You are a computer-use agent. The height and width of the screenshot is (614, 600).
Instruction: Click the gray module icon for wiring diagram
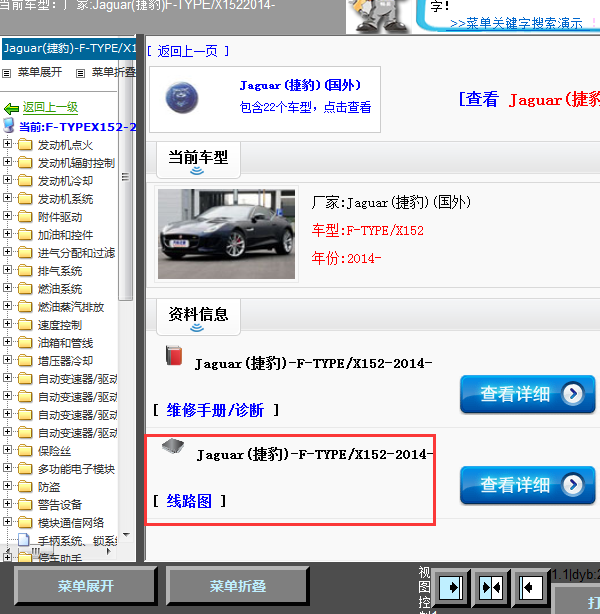(173, 446)
